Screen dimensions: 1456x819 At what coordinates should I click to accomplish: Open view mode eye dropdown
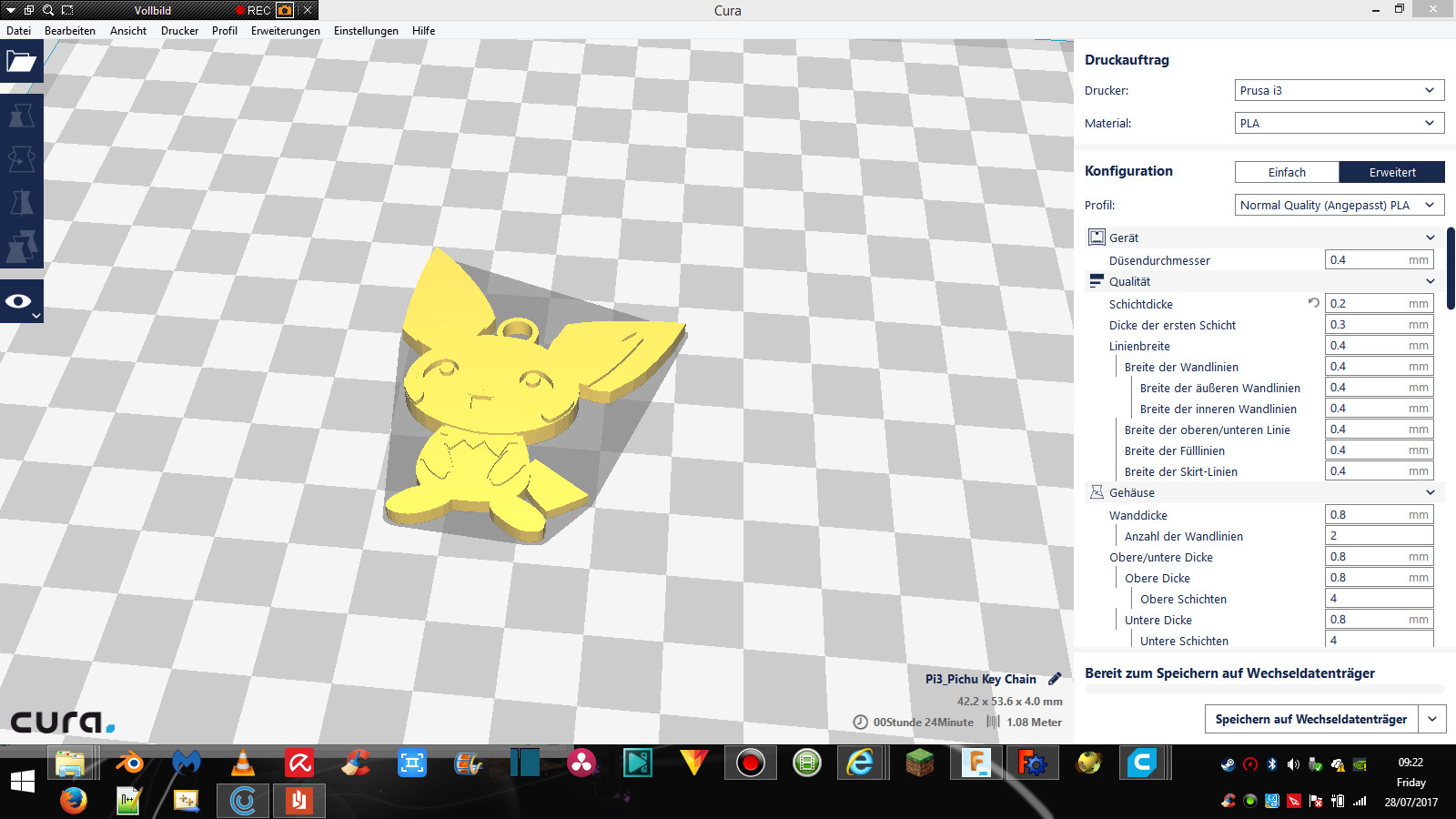point(21,301)
